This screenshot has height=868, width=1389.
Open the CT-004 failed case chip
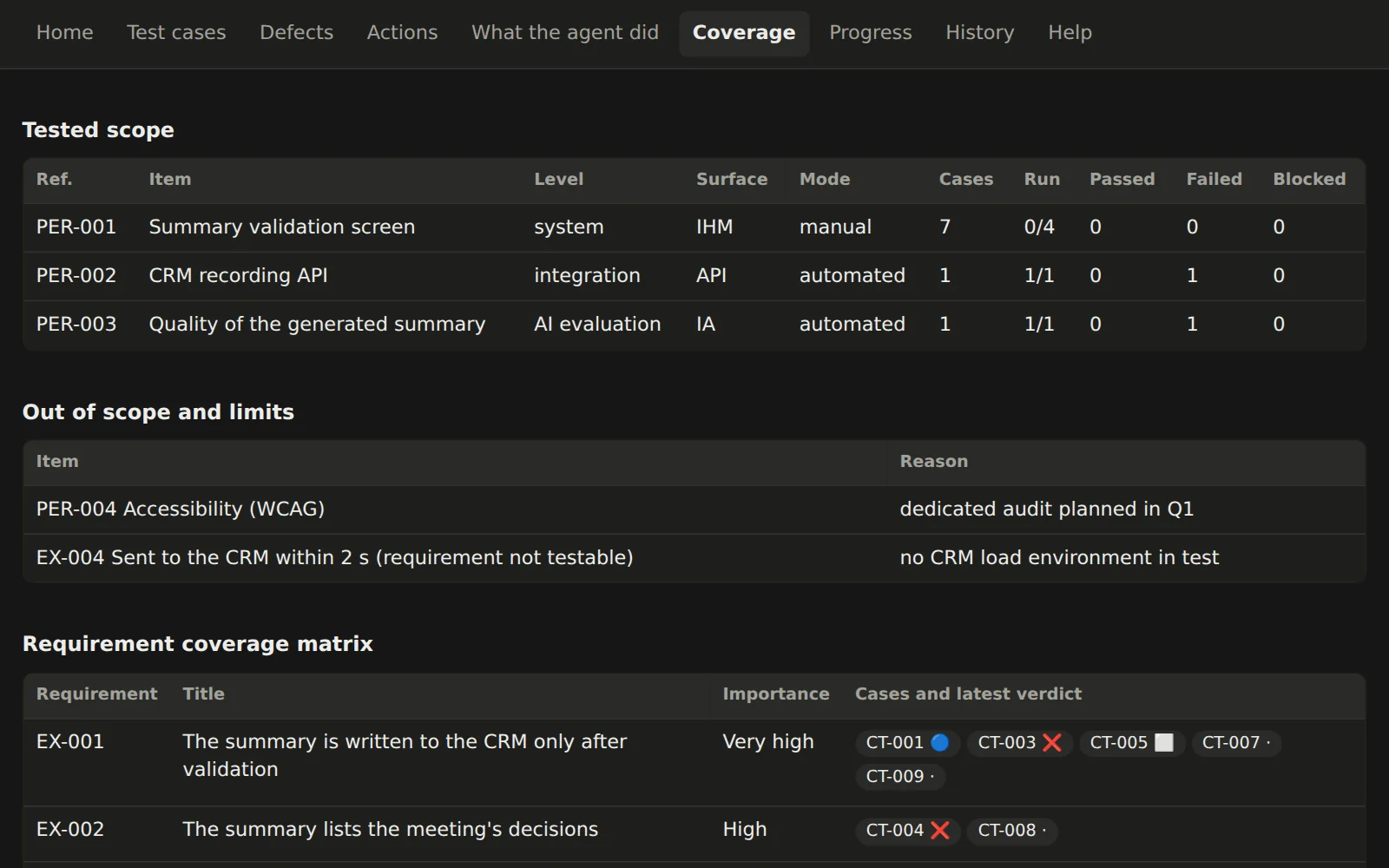click(x=907, y=831)
